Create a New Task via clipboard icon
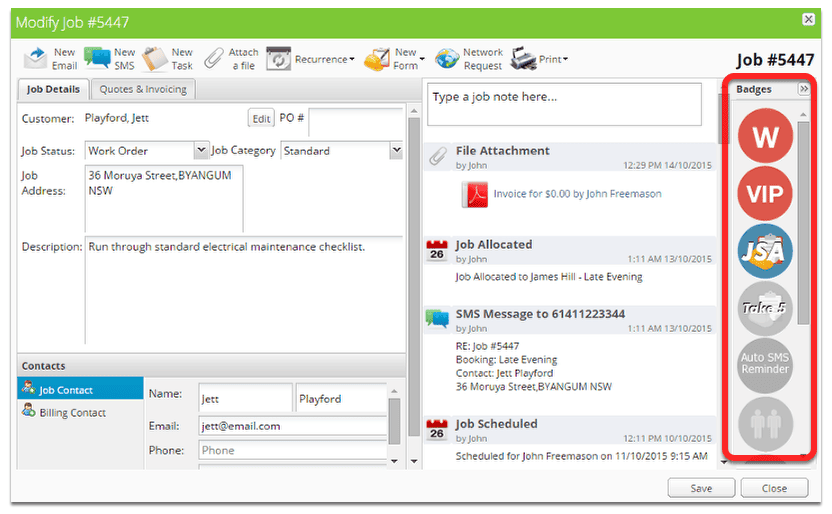Image resolution: width=832 pixels, height=514 pixels. click(154, 59)
